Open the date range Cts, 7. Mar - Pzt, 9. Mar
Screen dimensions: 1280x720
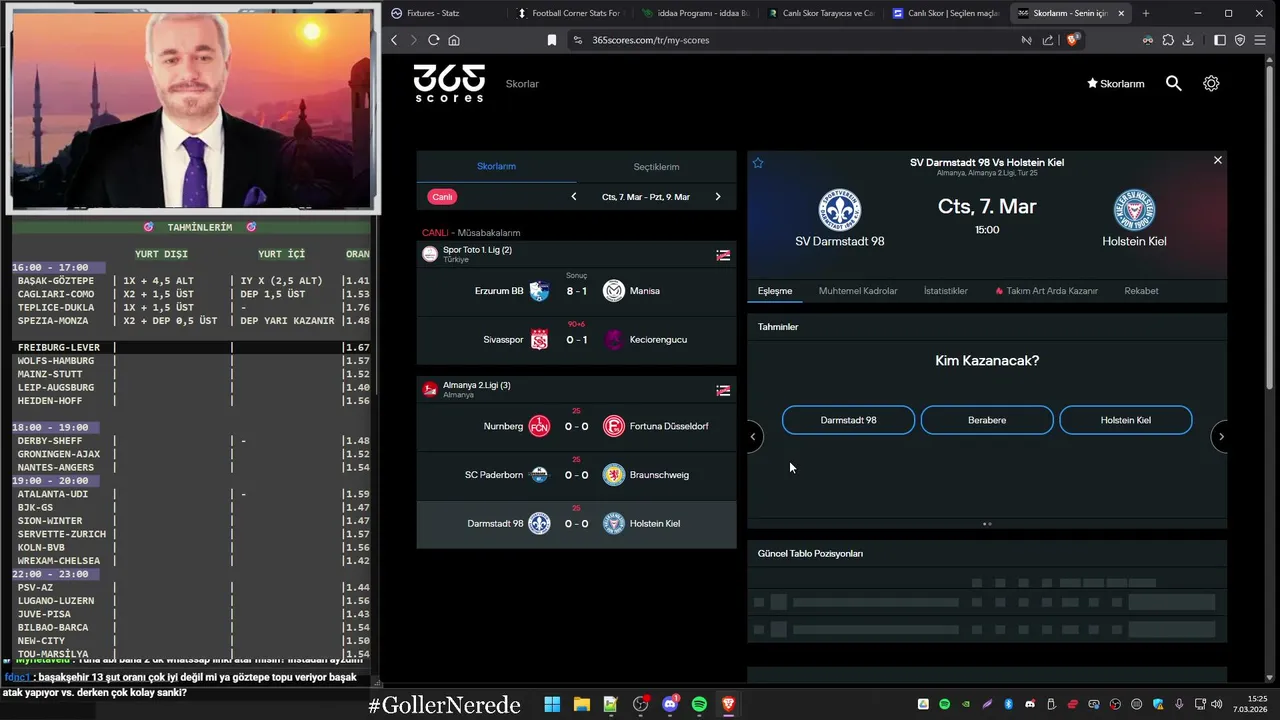pos(645,197)
